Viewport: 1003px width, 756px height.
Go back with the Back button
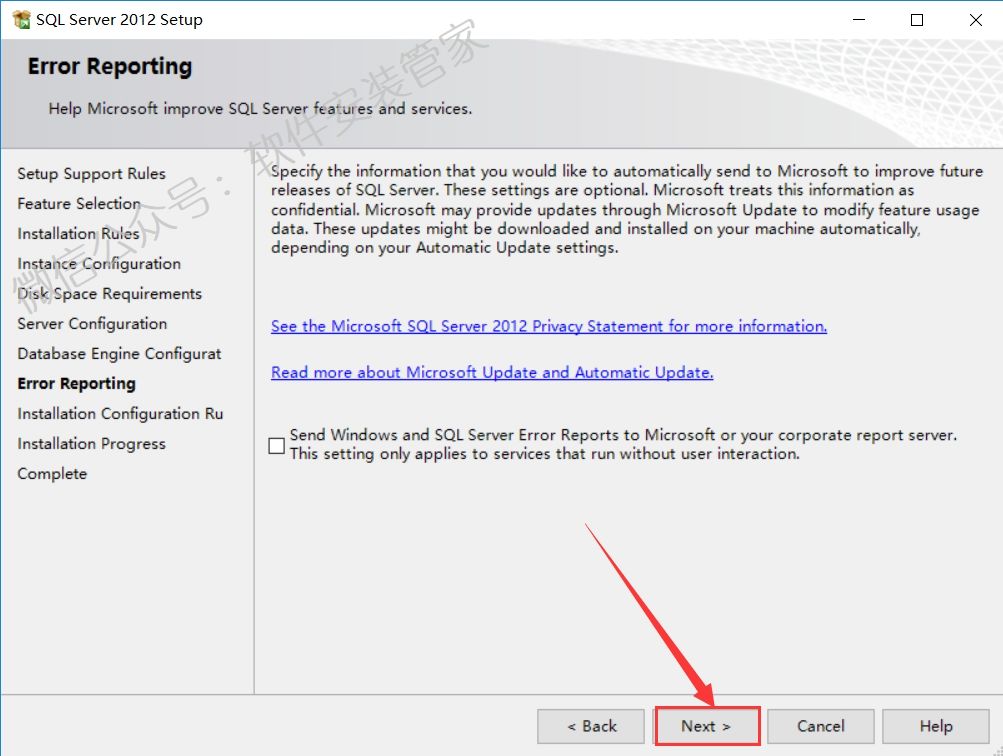coord(591,726)
